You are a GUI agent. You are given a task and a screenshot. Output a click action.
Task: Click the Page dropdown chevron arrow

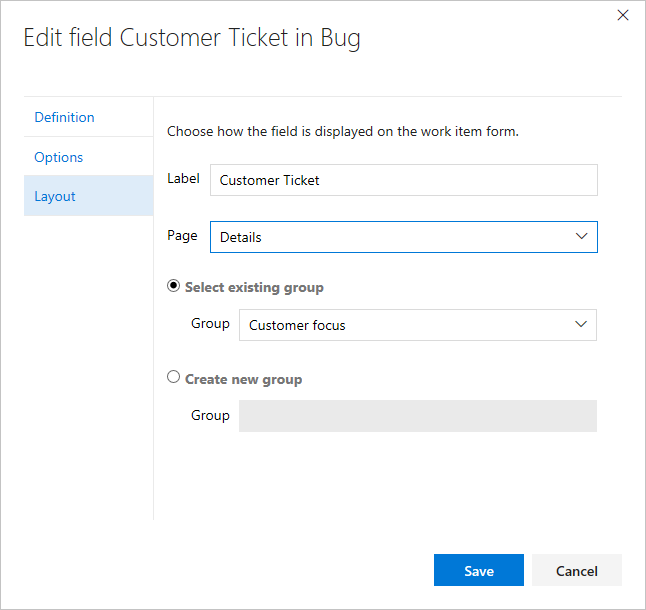tap(581, 237)
